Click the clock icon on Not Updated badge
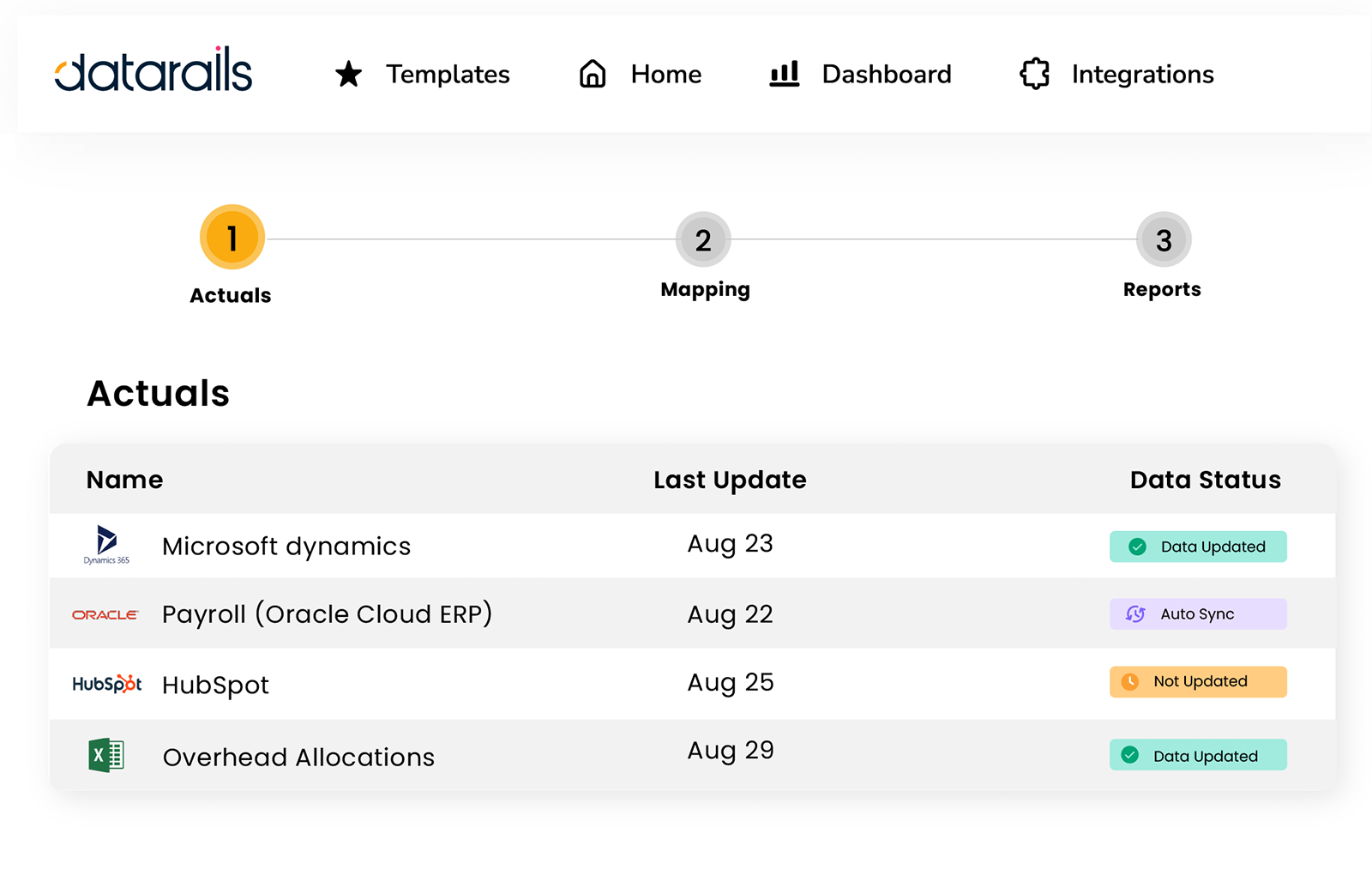Screen dimensions: 1372x888 point(1129,681)
